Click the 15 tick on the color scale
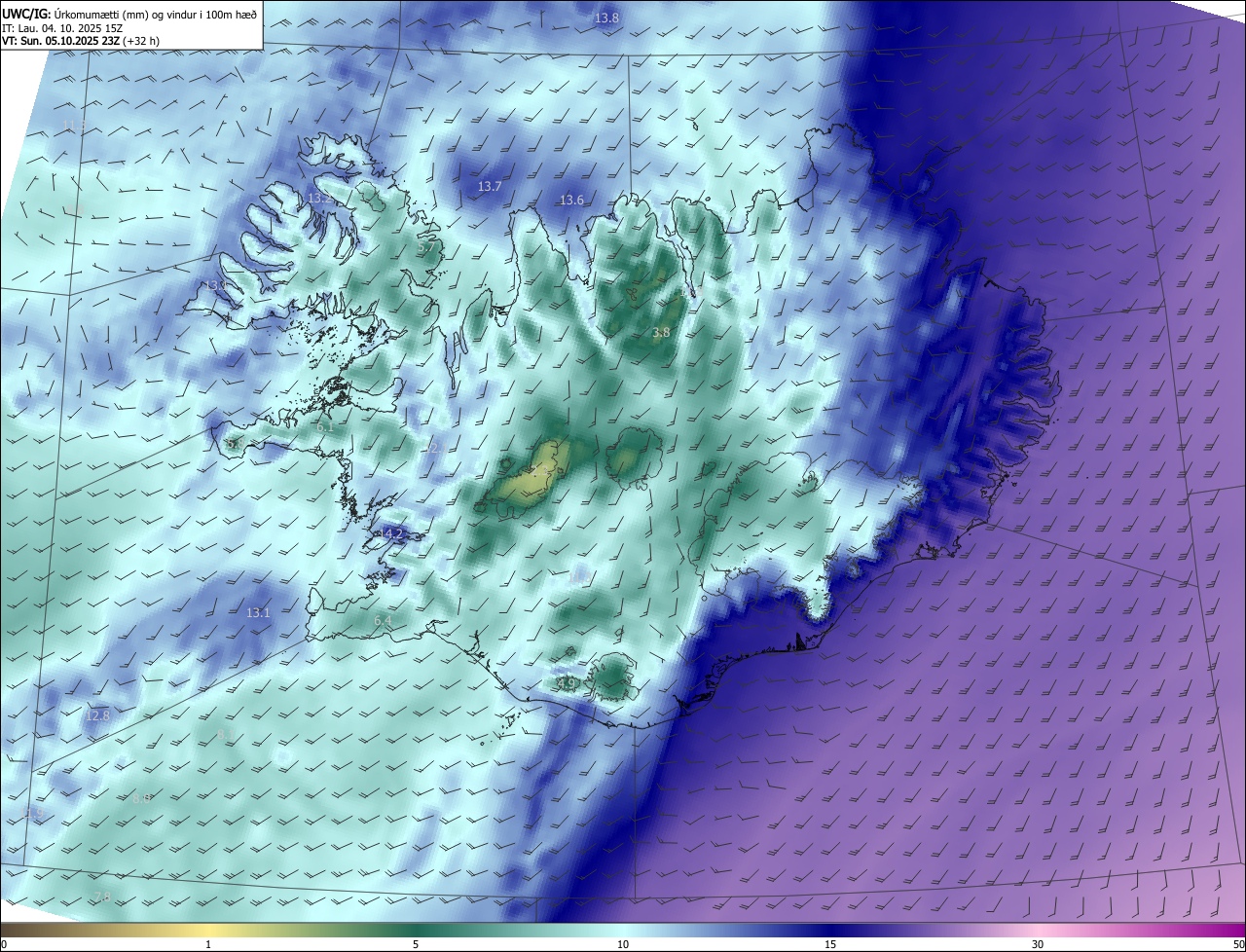The width and height of the screenshot is (1246, 952). coord(830,944)
